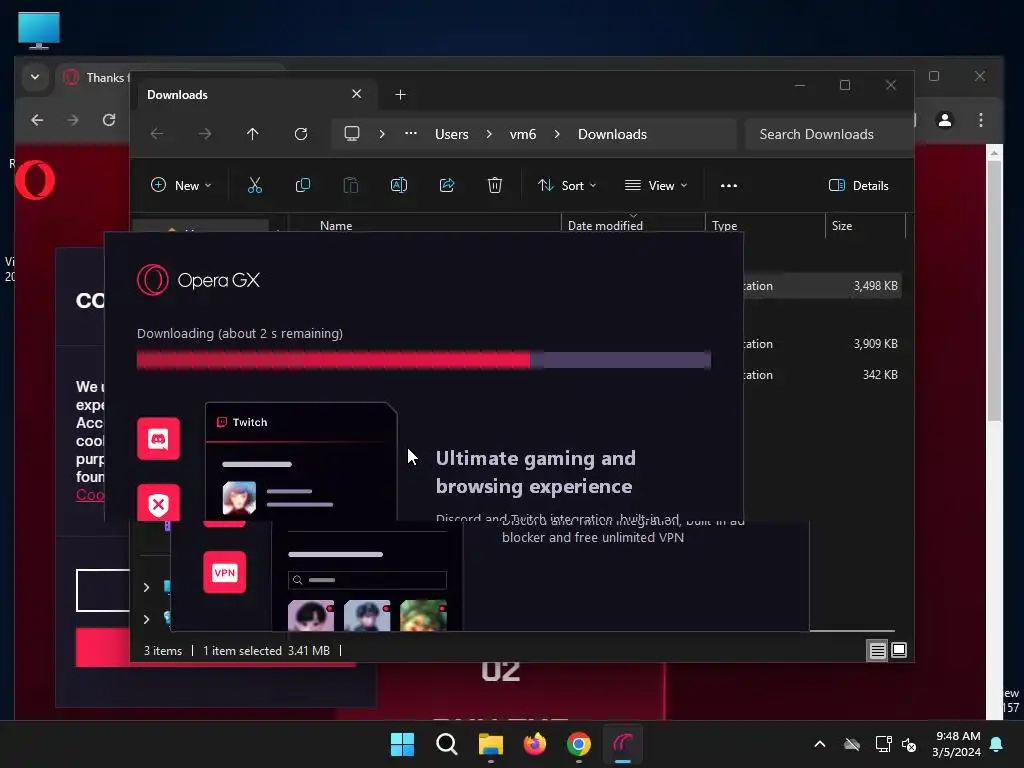Screen dimensions: 1024x768
Task: Click the Discord icon in Opera GX installer
Action: (158, 439)
